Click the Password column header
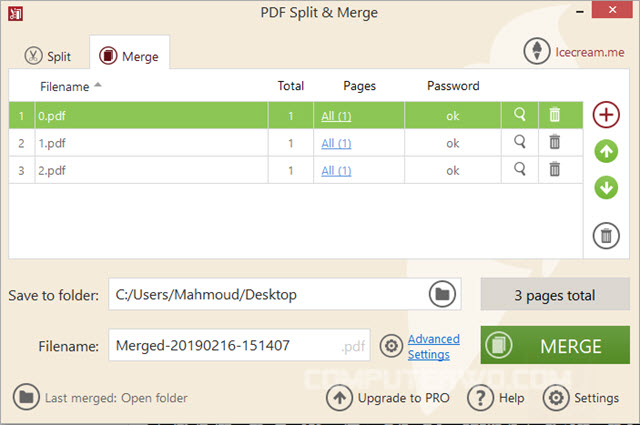 (x=453, y=86)
